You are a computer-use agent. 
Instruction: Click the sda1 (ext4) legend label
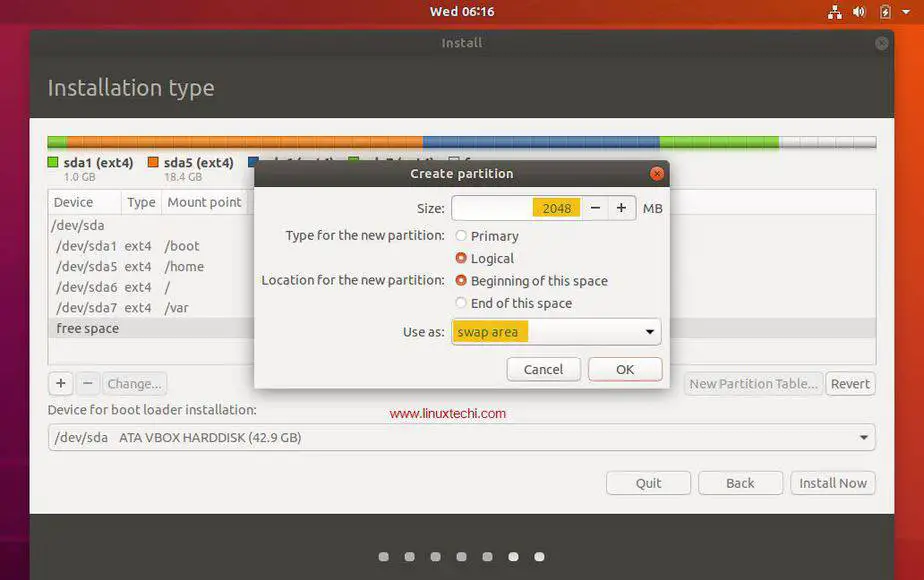pyautogui.click(x=98, y=162)
